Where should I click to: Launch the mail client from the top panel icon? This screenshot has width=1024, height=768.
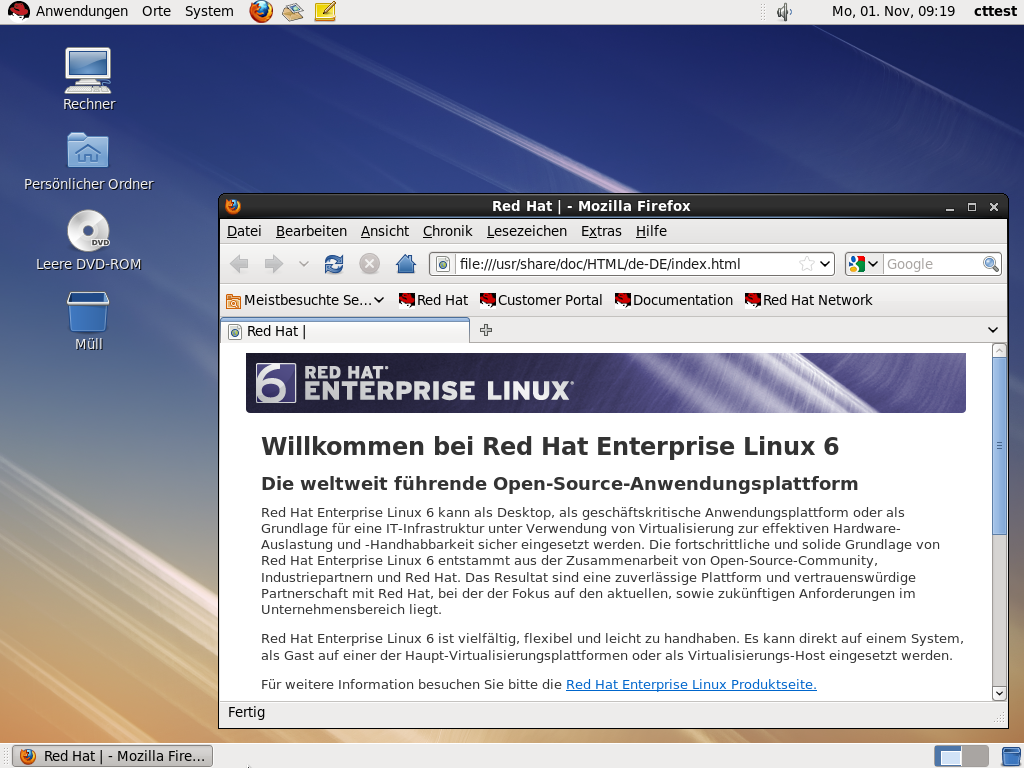(x=293, y=11)
